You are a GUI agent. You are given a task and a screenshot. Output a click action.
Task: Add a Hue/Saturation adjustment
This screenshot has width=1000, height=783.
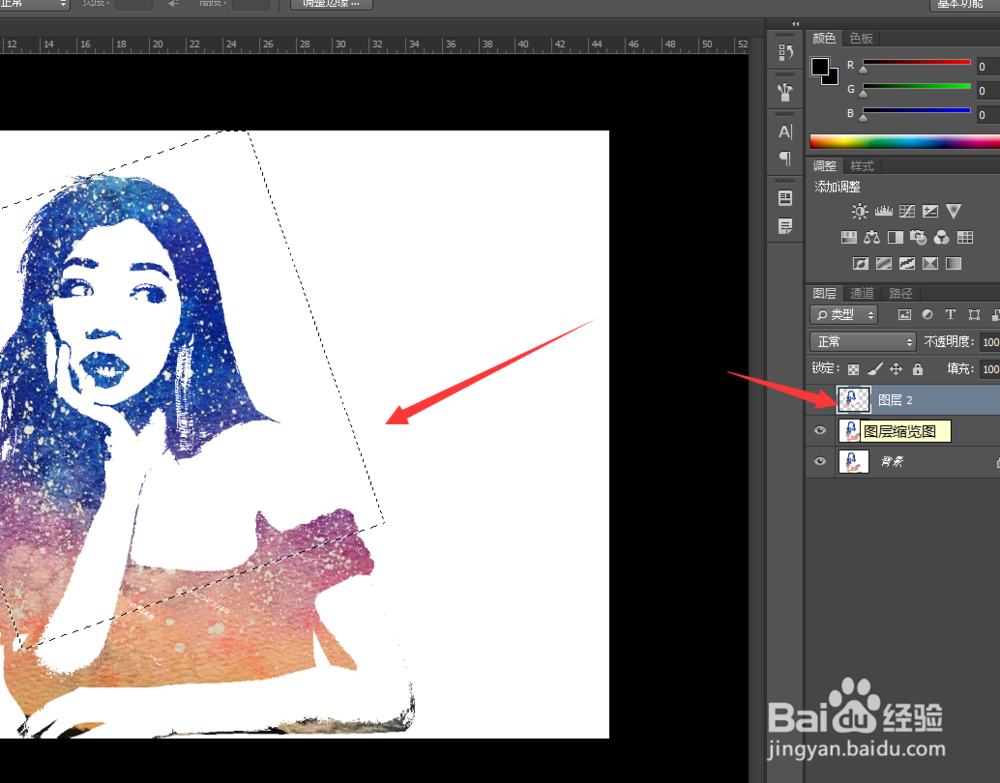[x=849, y=238]
